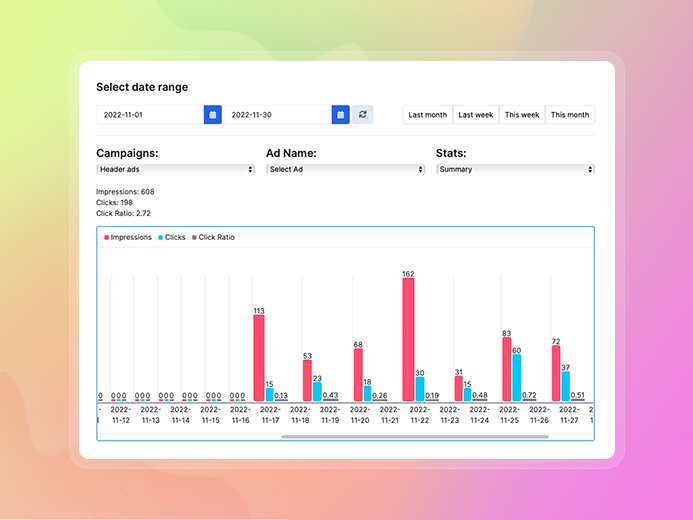Click the 2022-11-22 axis date label

(x=419, y=415)
